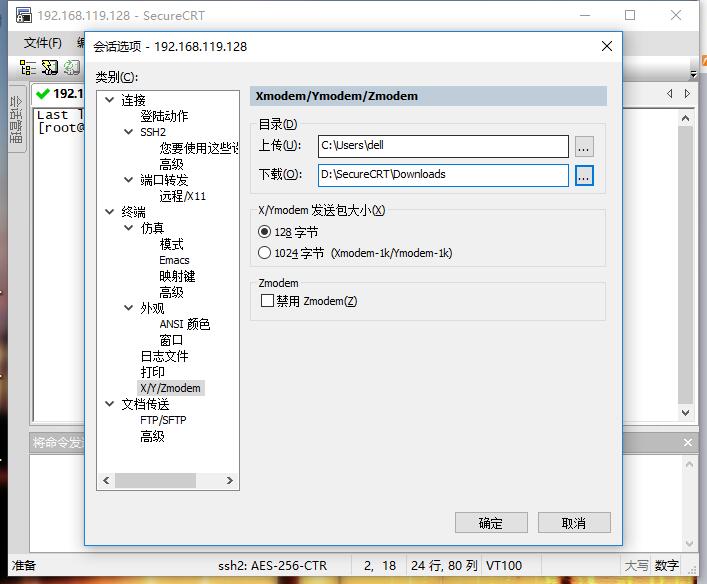Click the Quick Connect toolbar icon
This screenshot has height=584, width=707.
[50, 68]
